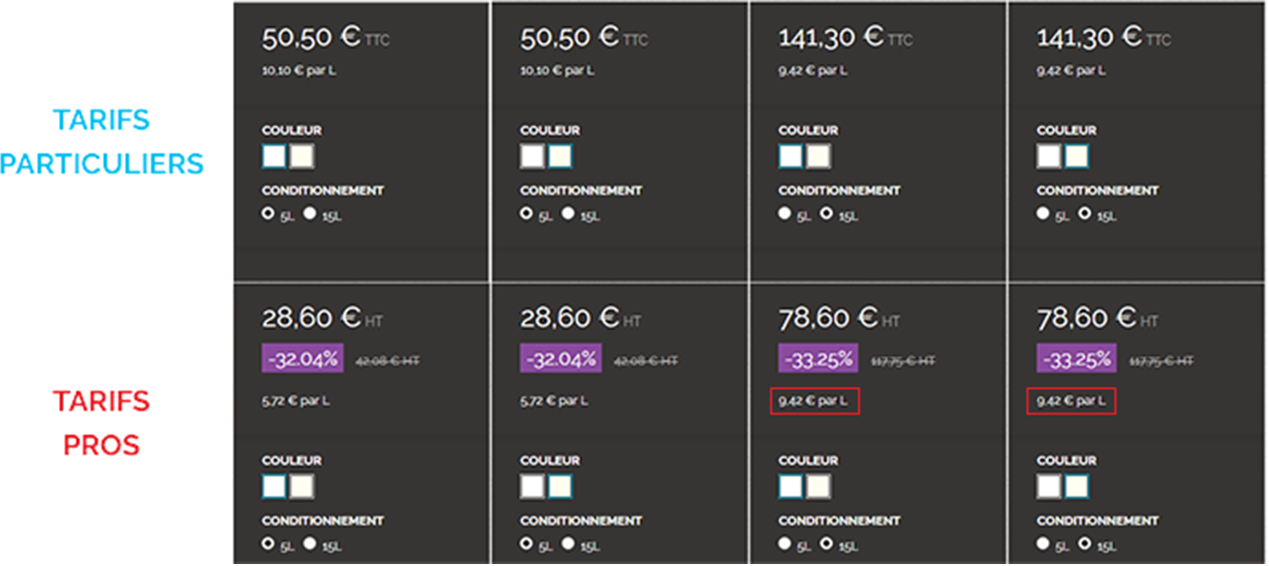The height and width of the screenshot is (566, 1269).
Task: Pick unselected cream swatch, first Pros card
Action: pyautogui.click(x=302, y=487)
